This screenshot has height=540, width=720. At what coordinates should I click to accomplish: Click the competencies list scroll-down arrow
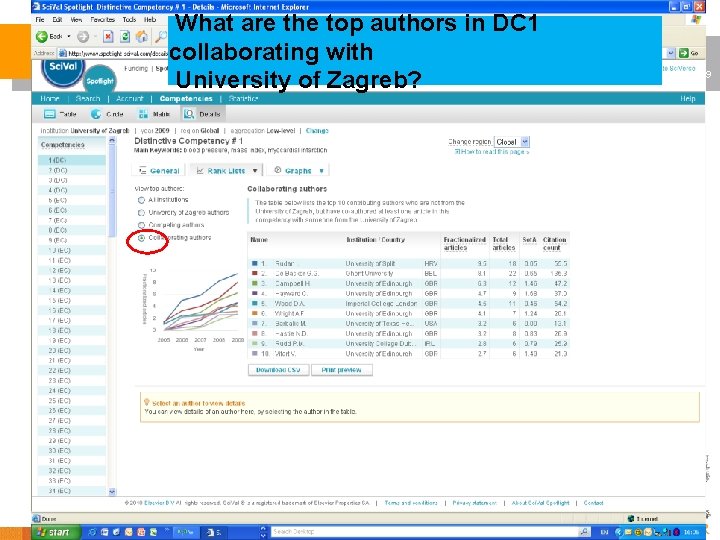[x=112, y=491]
